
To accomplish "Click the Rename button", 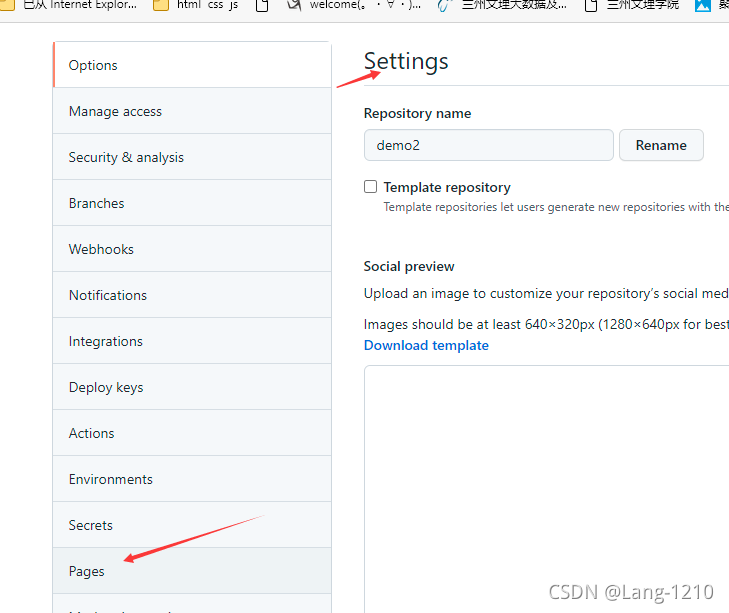I will tap(661, 145).
